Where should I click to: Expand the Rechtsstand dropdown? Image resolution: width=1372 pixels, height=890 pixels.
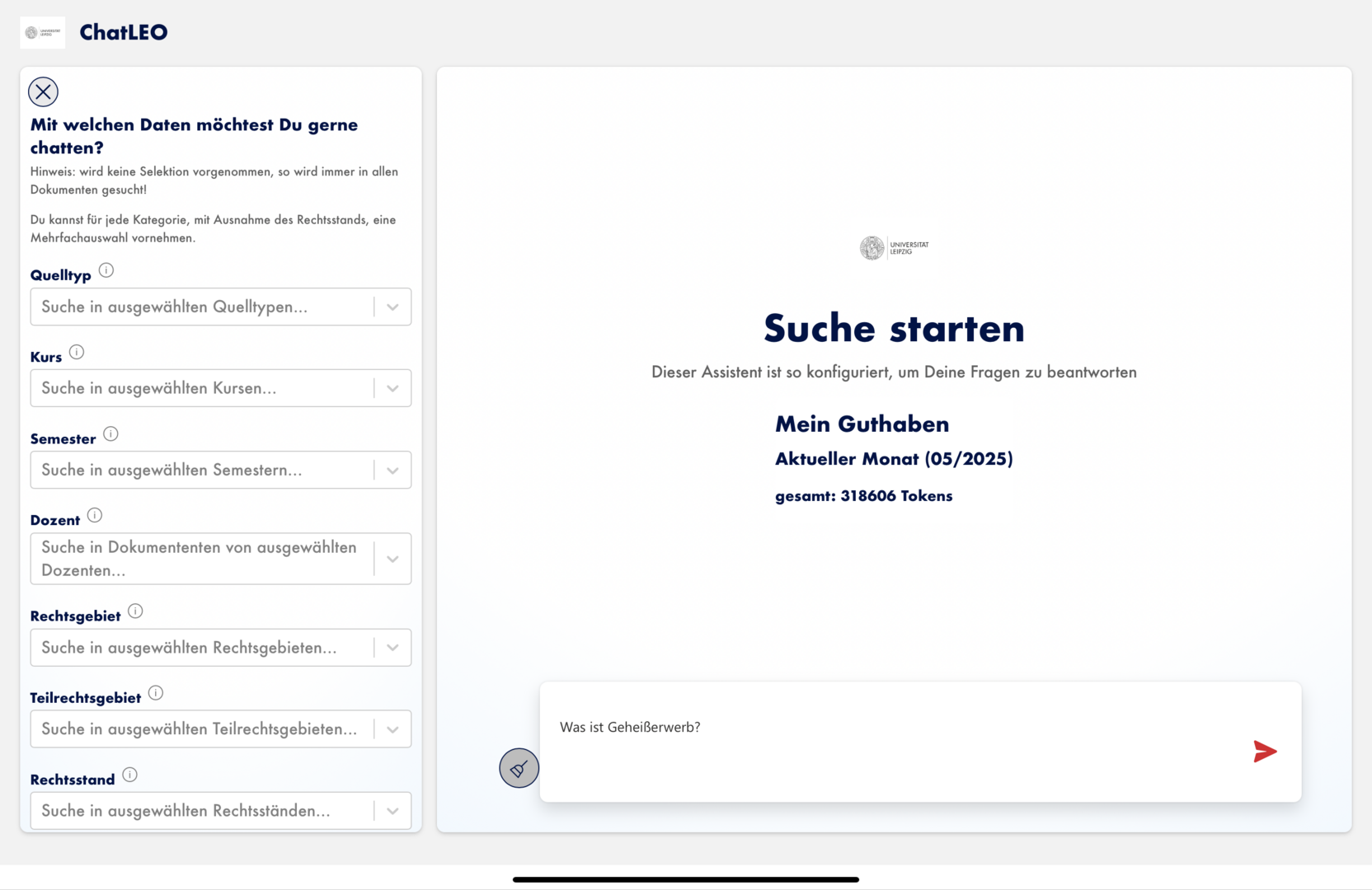click(392, 811)
